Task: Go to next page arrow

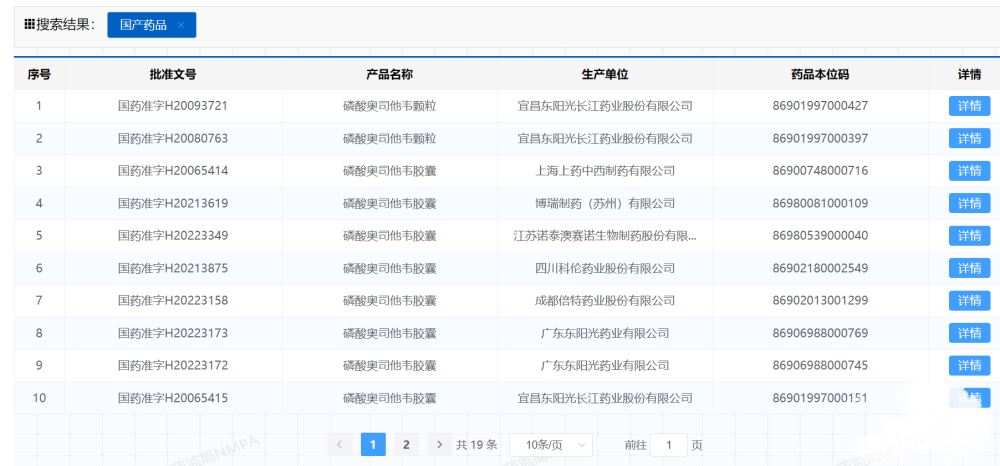Action: point(439,444)
